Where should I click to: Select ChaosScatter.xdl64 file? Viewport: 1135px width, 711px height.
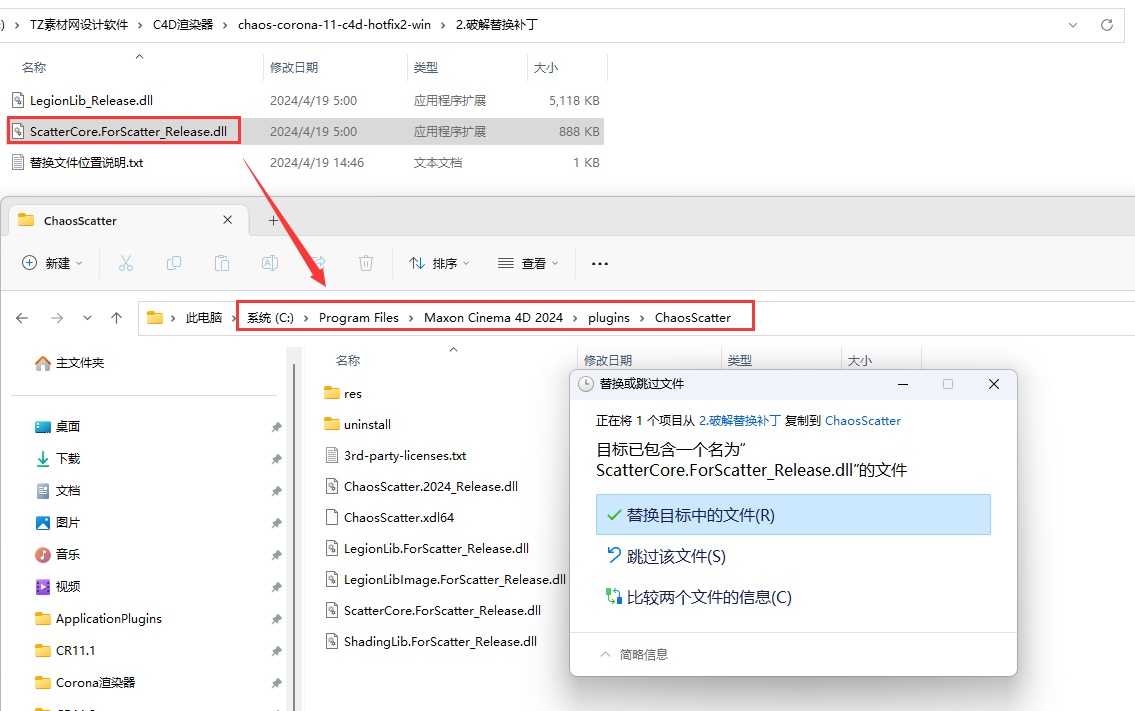pyautogui.click(x=389, y=518)
